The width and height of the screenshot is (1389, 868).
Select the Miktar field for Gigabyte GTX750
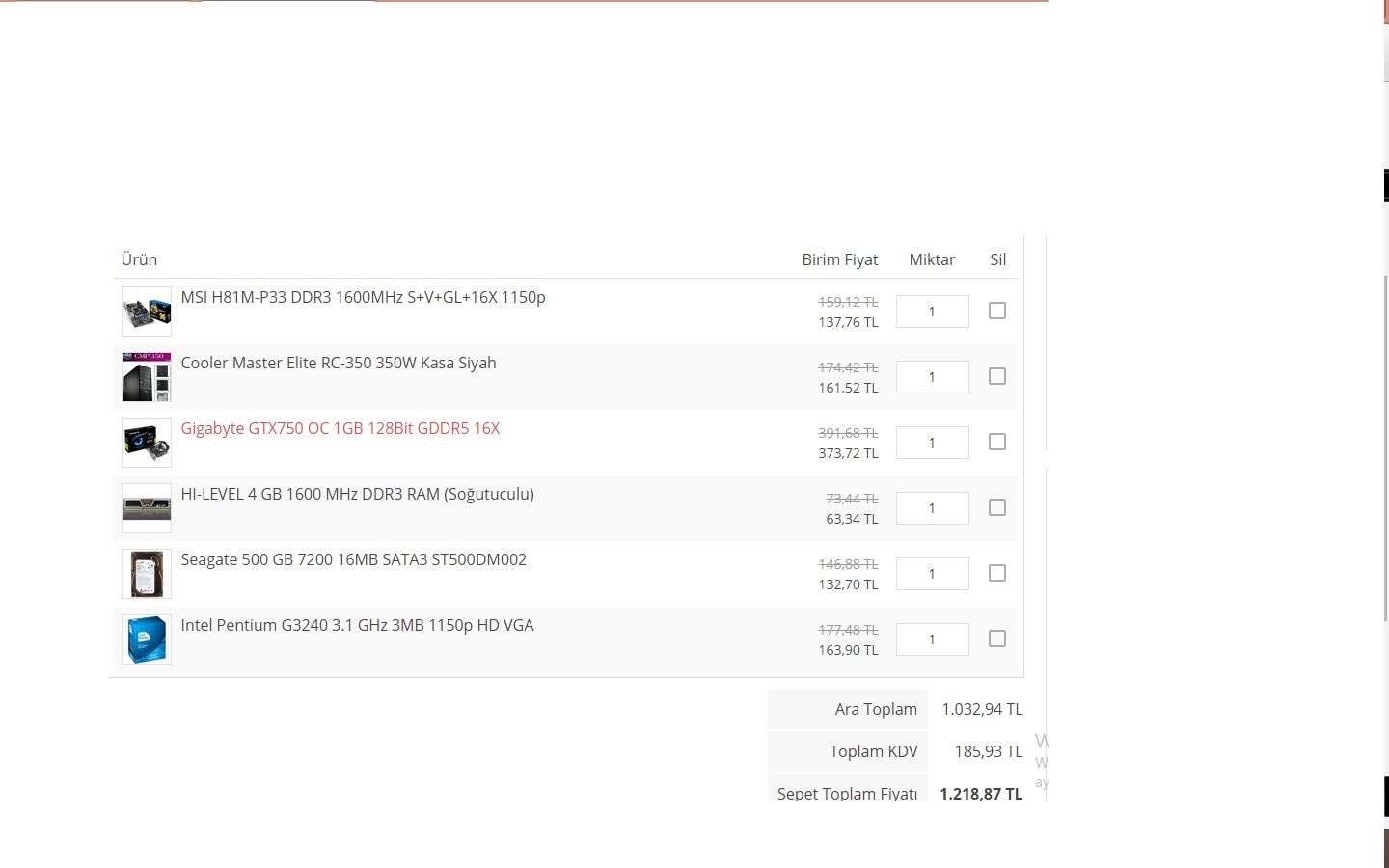click(x=933, y=443)
